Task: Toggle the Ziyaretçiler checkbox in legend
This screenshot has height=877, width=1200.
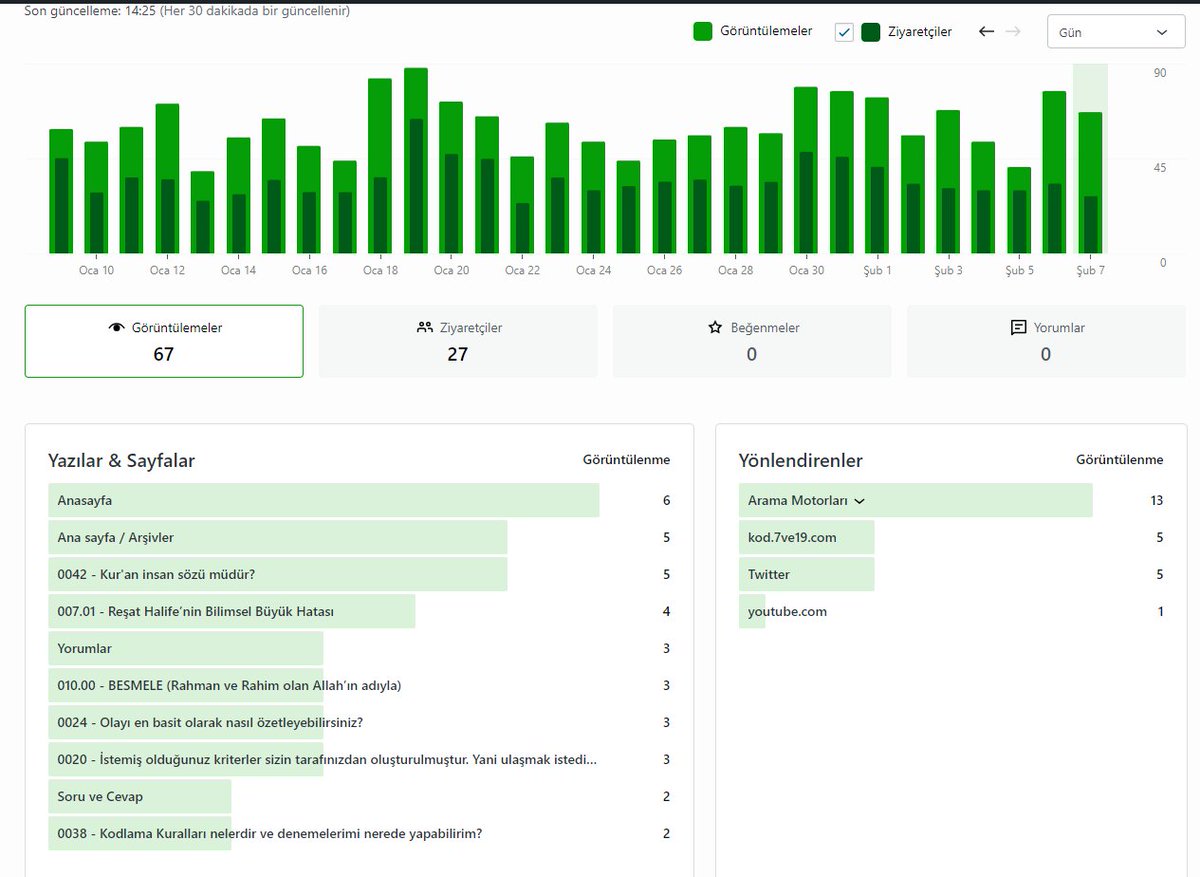Action: (x=844, y=32)
